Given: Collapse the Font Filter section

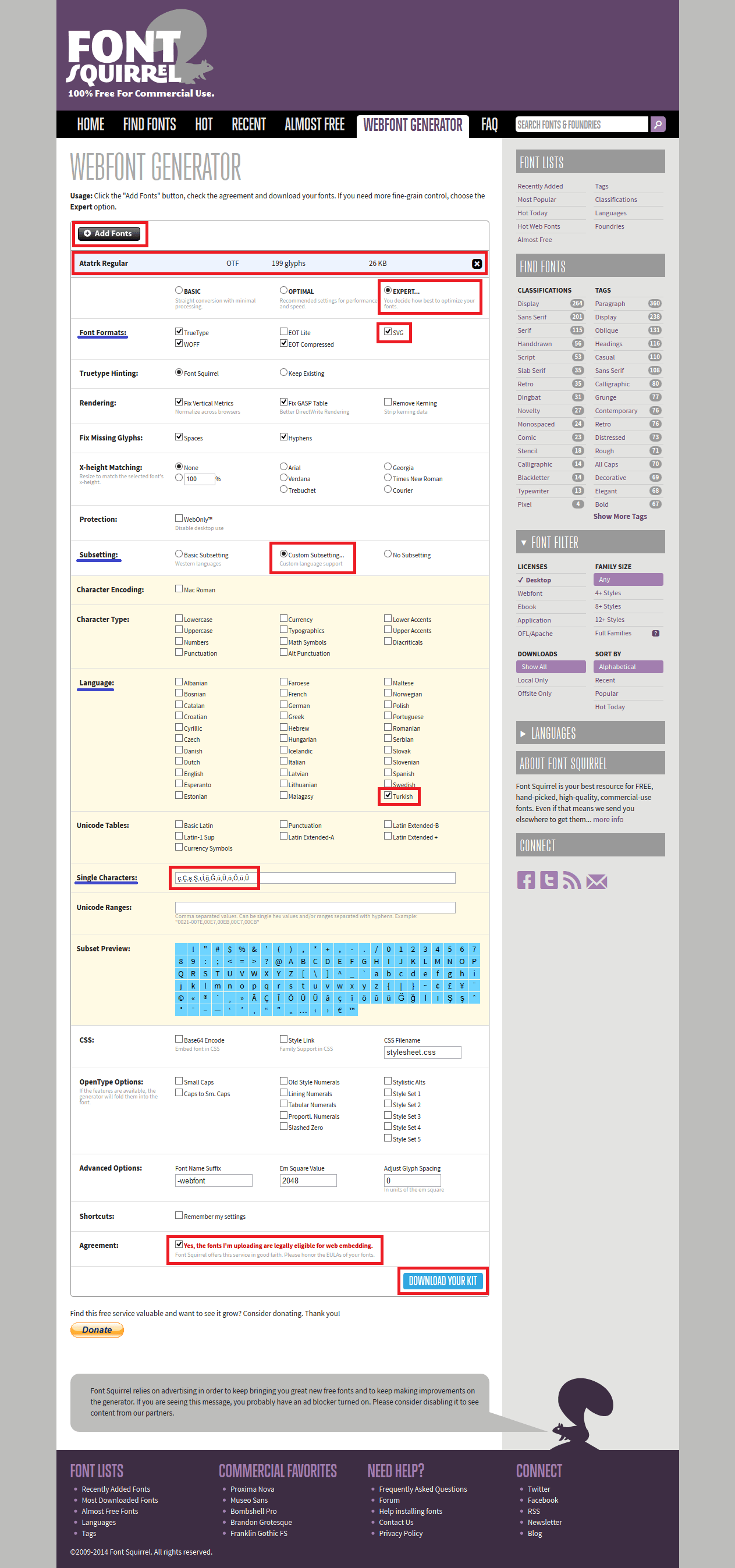Looking at the screenshot, I should [x=524, y=542].
